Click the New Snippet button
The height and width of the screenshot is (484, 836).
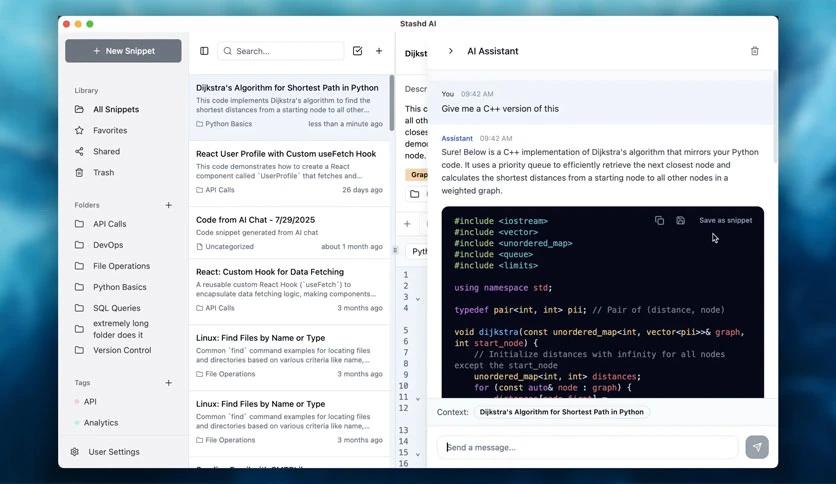(x=123, y=51)
